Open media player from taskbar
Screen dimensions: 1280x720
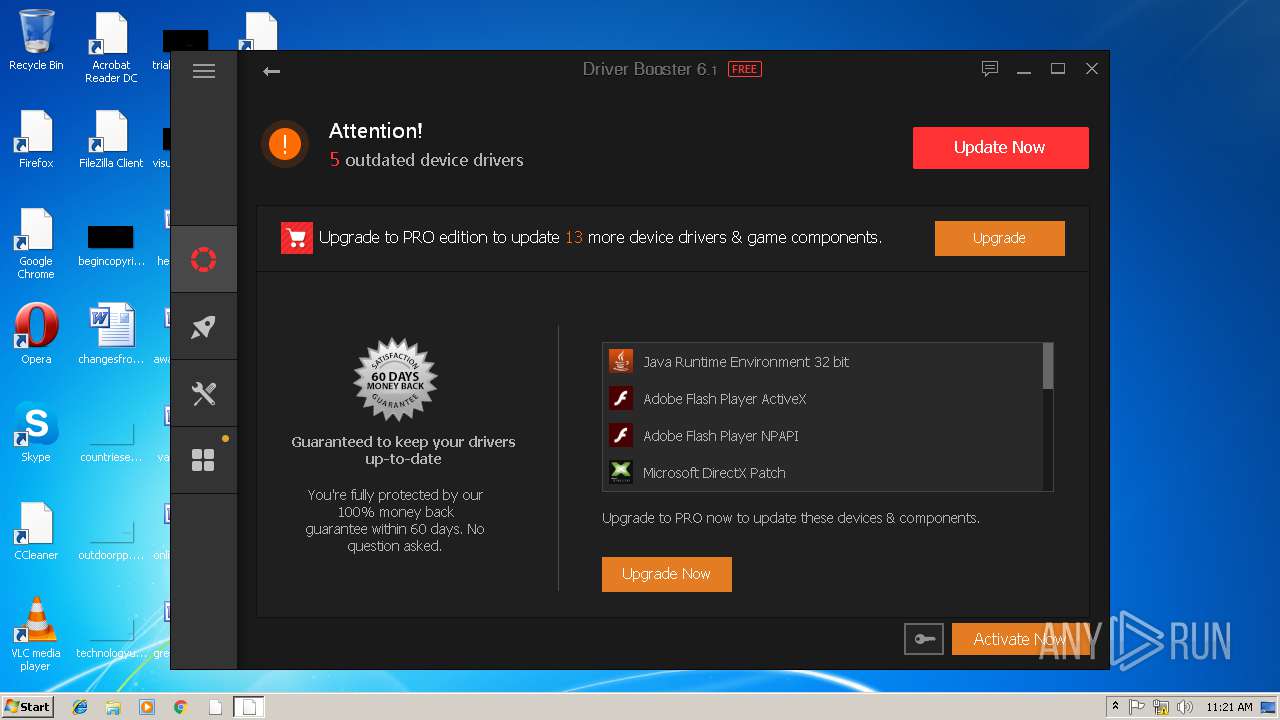tap(147, 707)
